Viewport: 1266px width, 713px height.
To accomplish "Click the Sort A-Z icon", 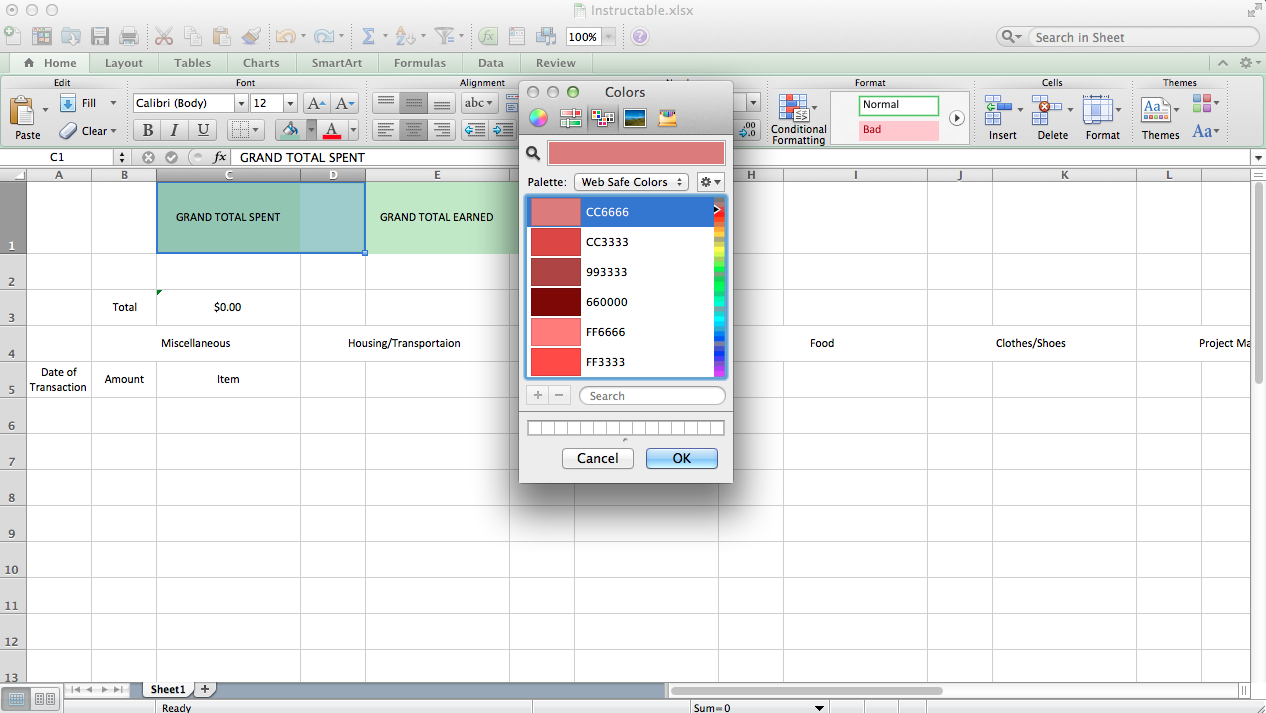I will tap(405, 37).
